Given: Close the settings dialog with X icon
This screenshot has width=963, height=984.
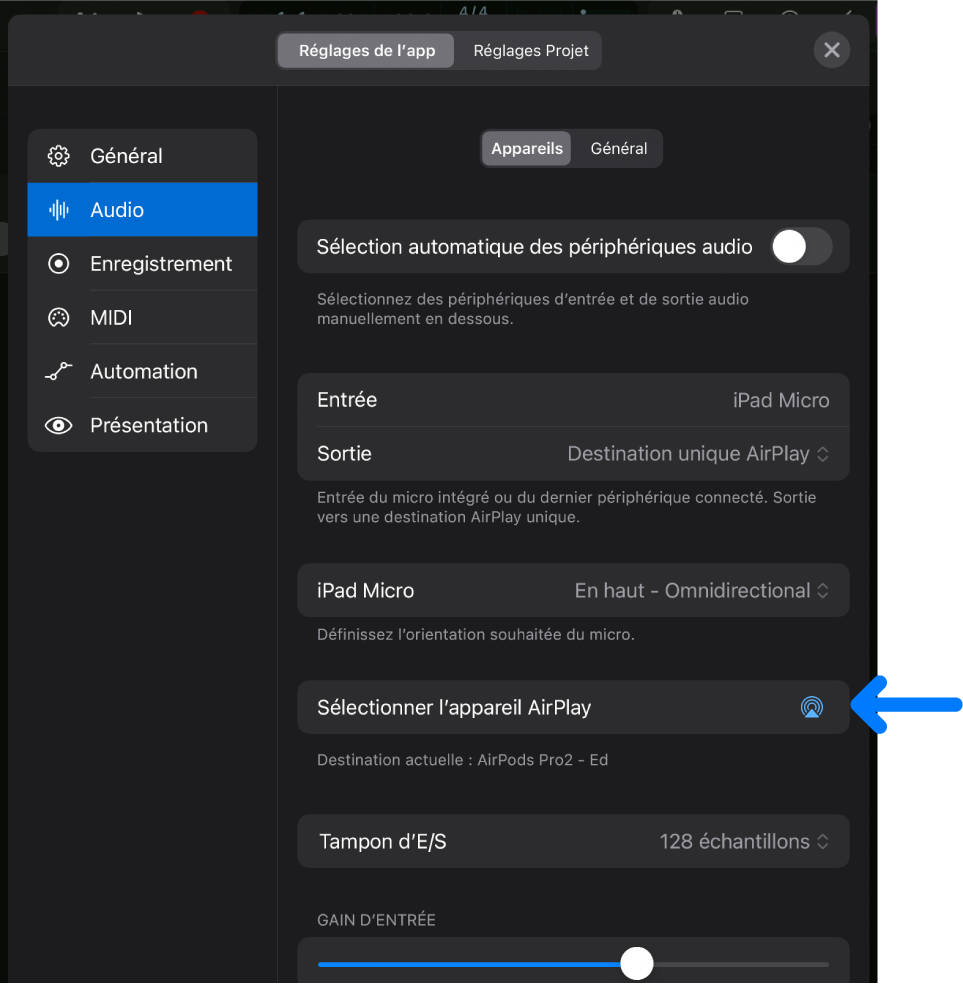Looking at the screenshot, I should (x=831, y=50).
